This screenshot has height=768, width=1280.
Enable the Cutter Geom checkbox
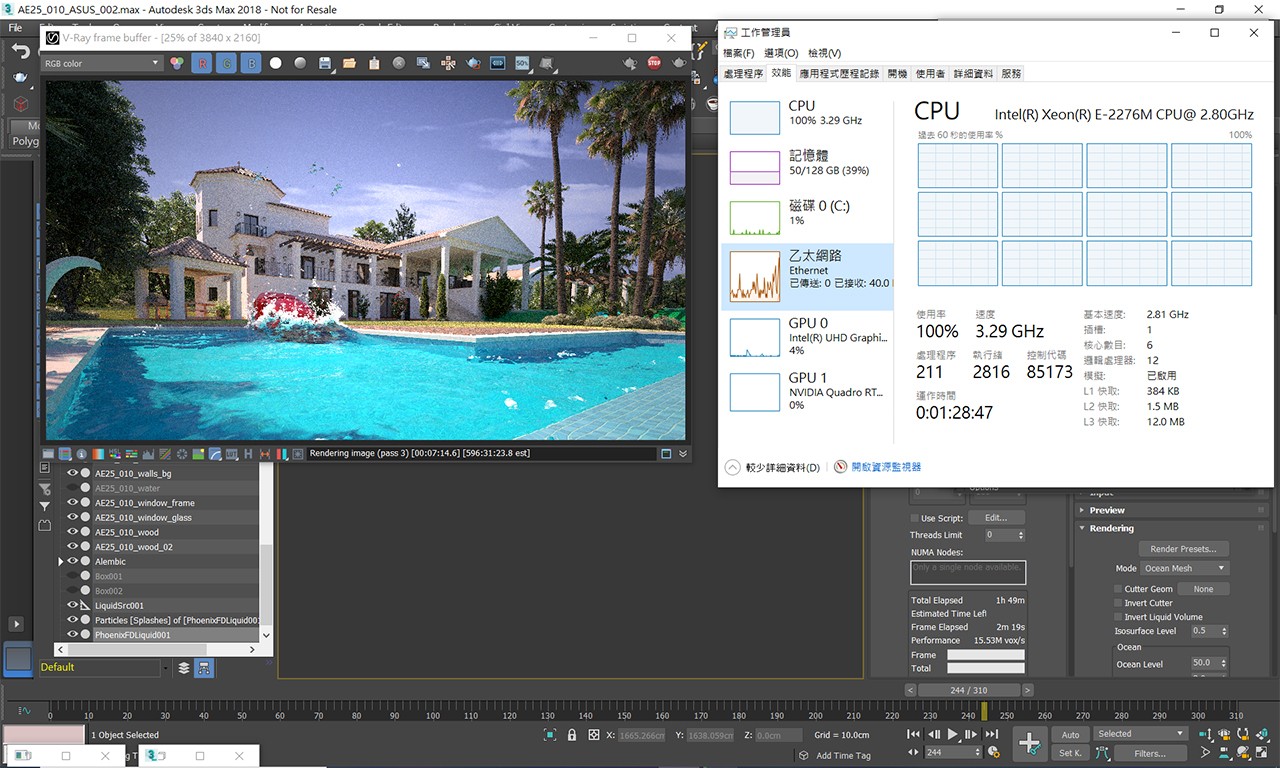click(1118, 589)
